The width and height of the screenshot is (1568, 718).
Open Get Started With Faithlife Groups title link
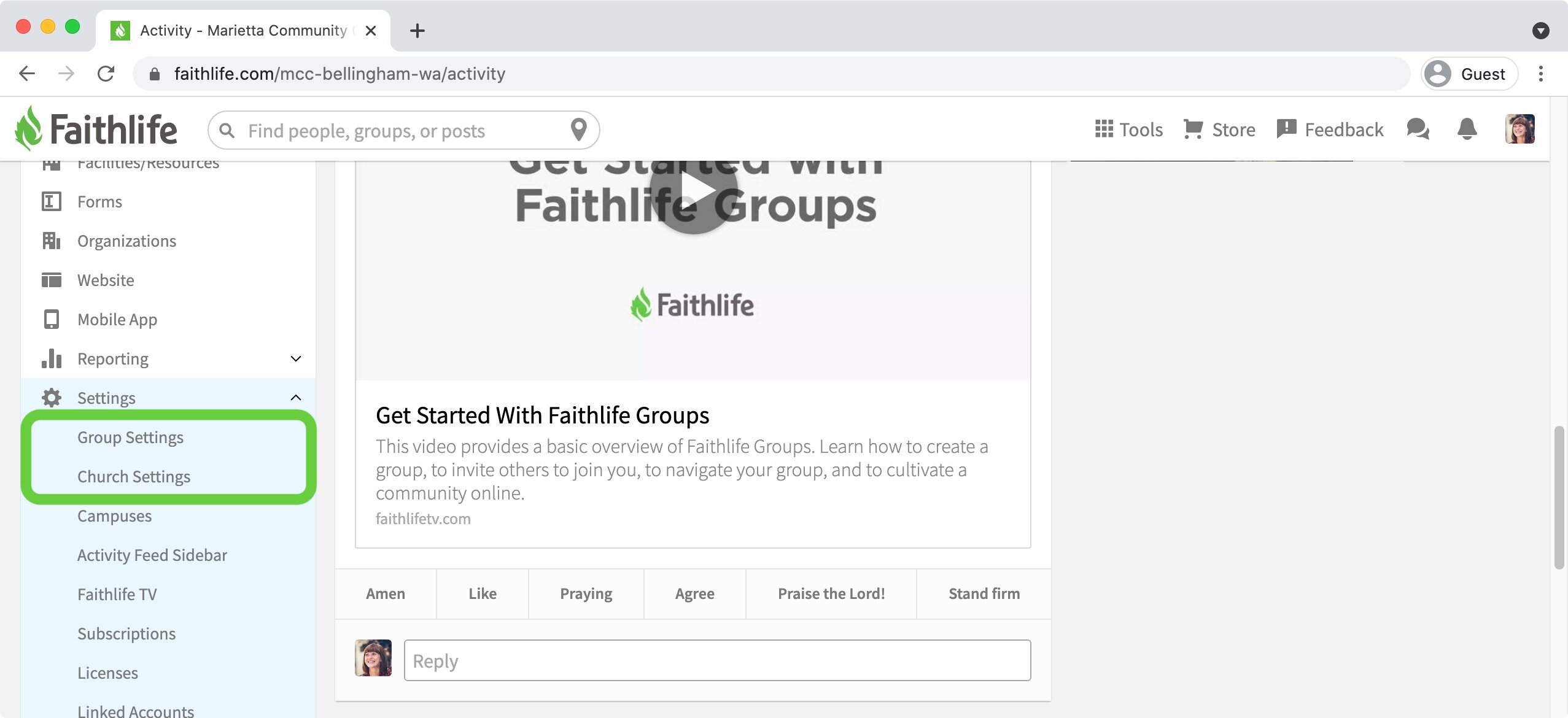tap(542, 415)
